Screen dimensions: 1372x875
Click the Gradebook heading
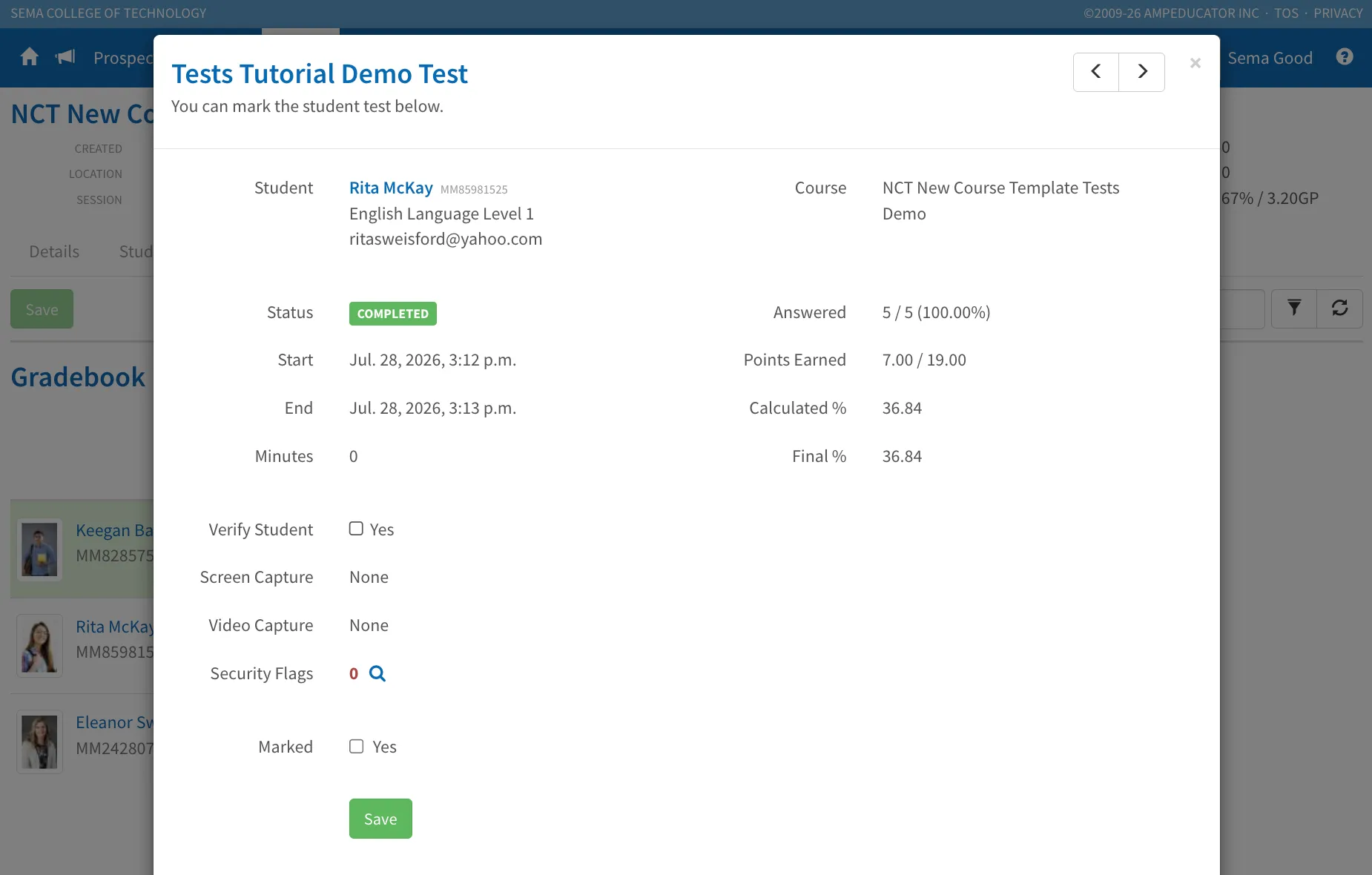[x=78, y=377]
